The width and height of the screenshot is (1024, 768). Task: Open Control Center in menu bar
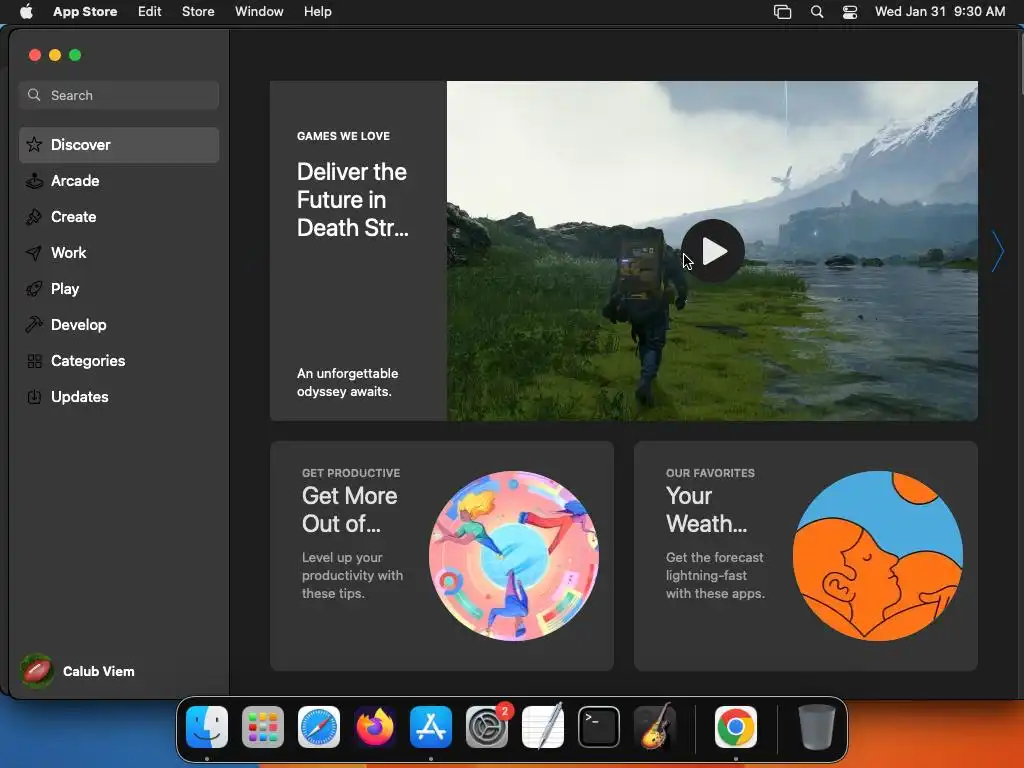click(x=850, y=12)
